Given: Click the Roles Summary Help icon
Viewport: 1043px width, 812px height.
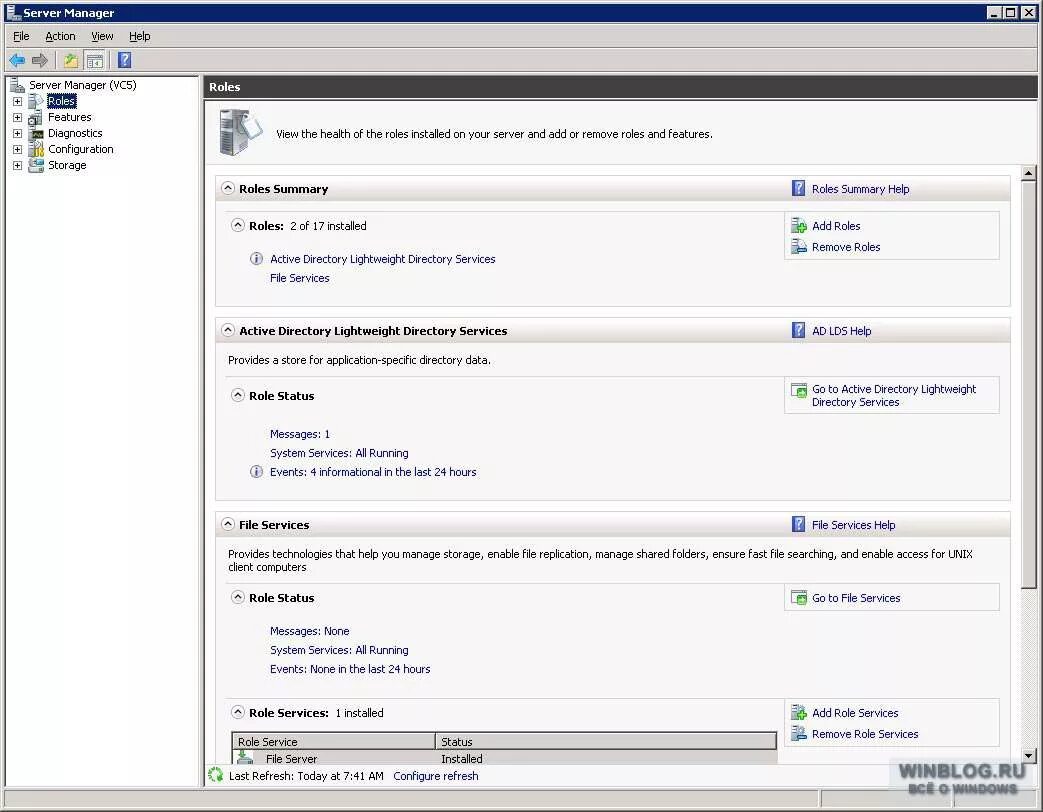Looking at the screenshot, I should point(798,189).
